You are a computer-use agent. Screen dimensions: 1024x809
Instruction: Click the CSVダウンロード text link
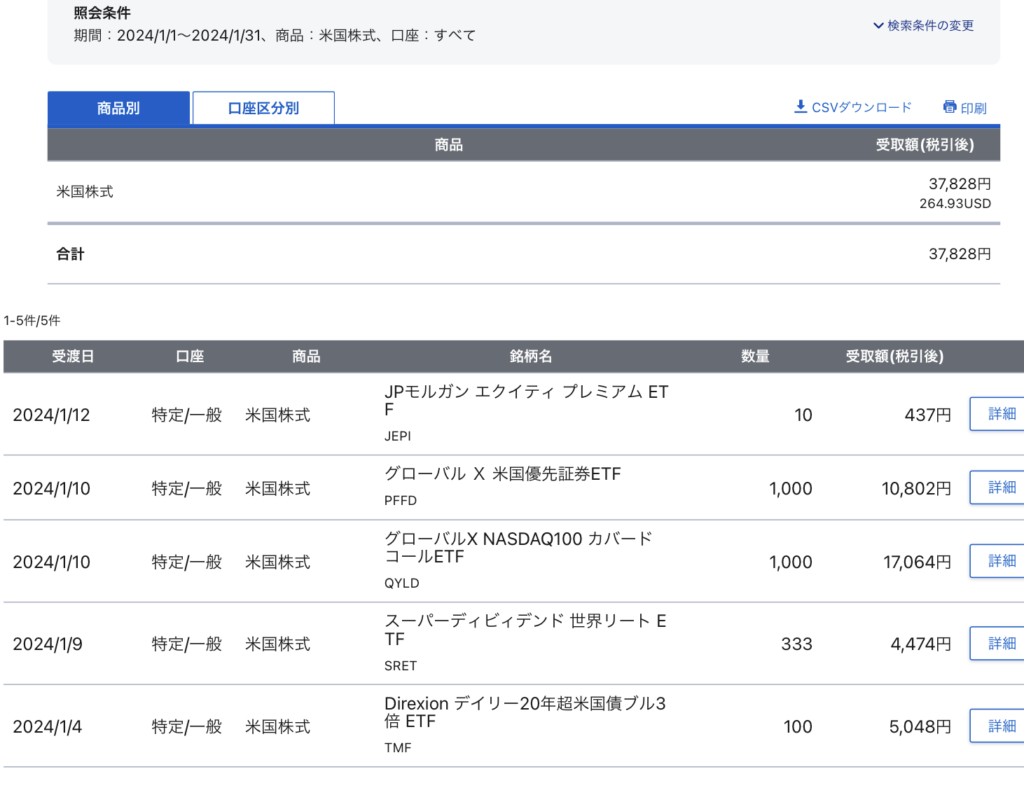click(861, 107)
